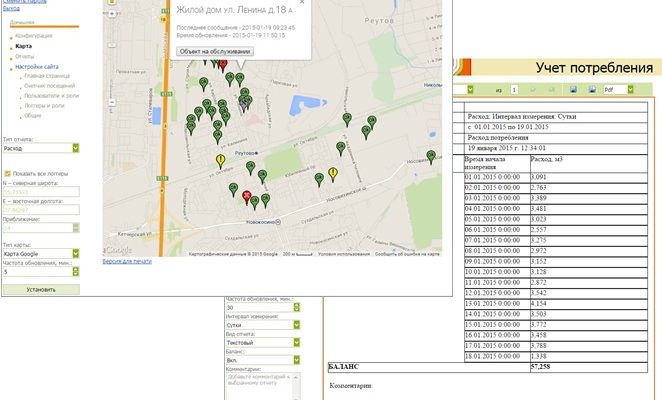This screenshot has width=662, height=400.
Task: Open Отчеты in sidebar menu
Action: pos(24,56)
